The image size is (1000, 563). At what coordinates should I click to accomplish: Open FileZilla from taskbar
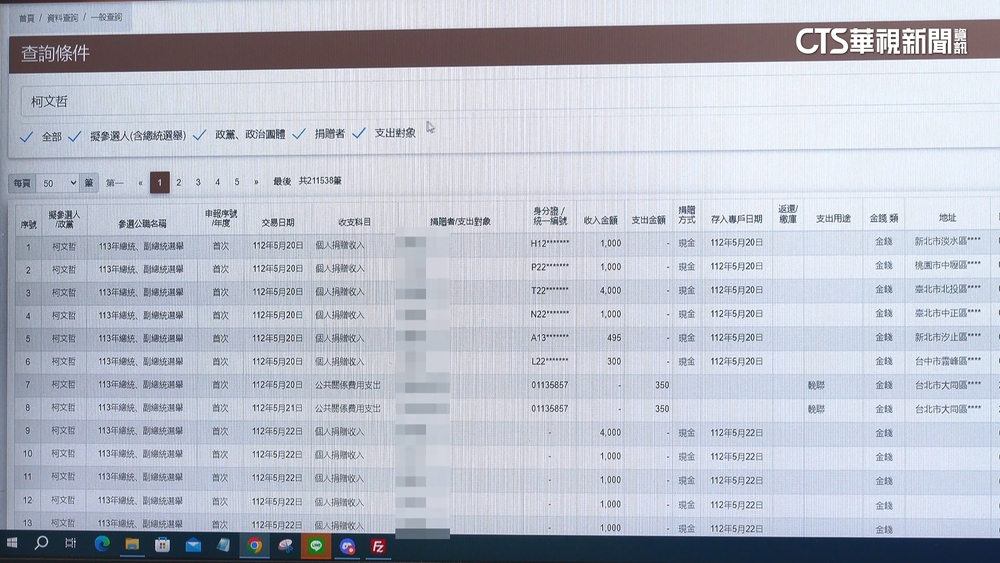point(378,546)
